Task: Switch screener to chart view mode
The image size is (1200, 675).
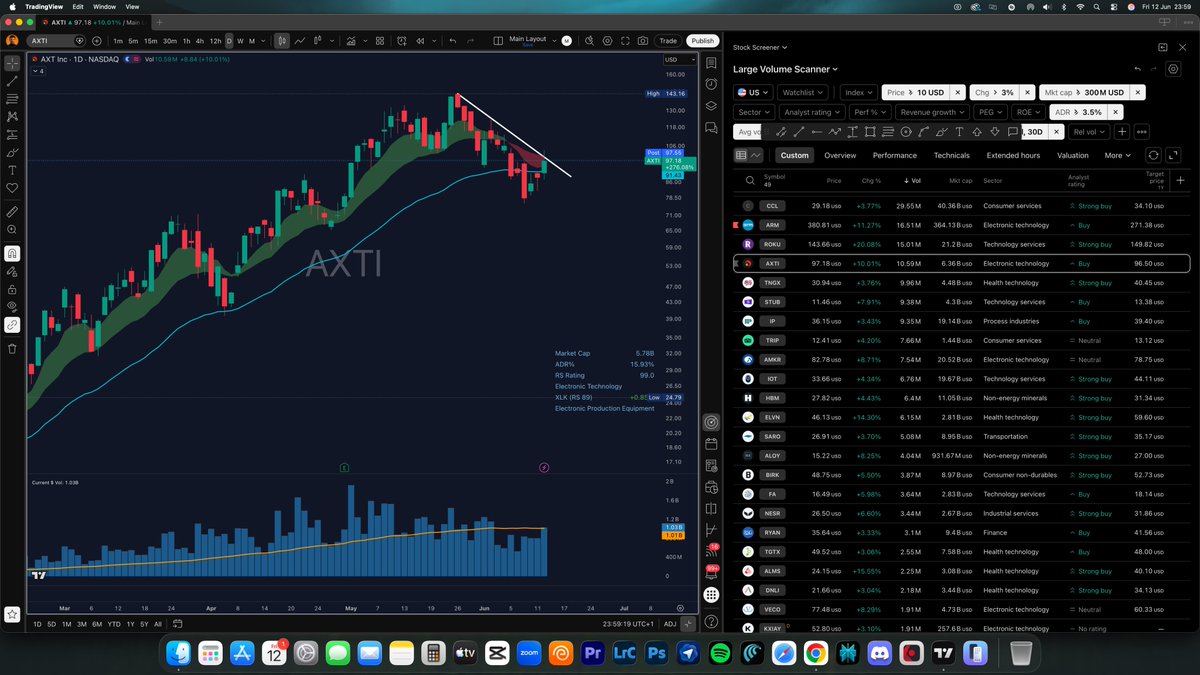Action: pos(755,155)
